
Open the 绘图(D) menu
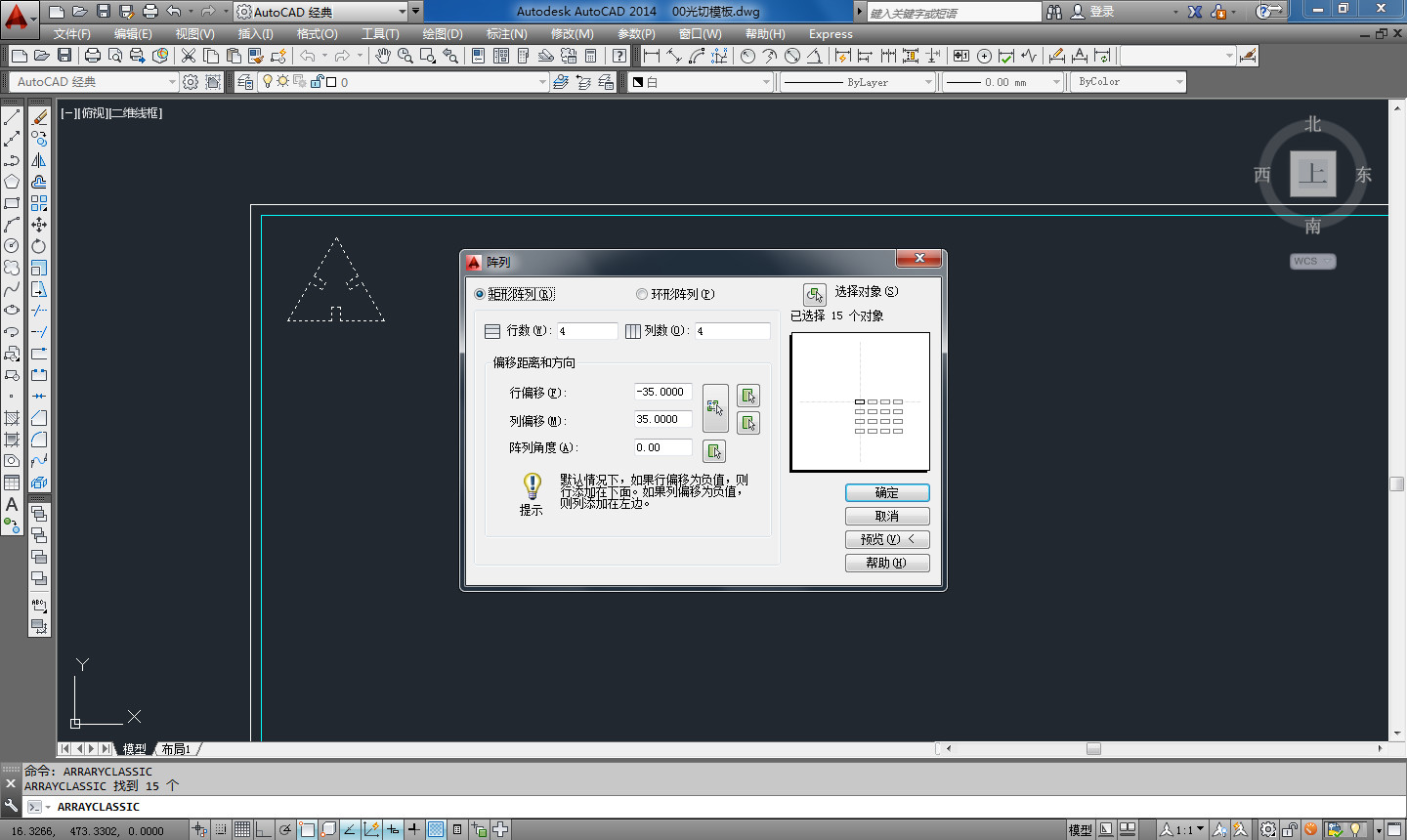pyautogui.click(x=443, y=34)
